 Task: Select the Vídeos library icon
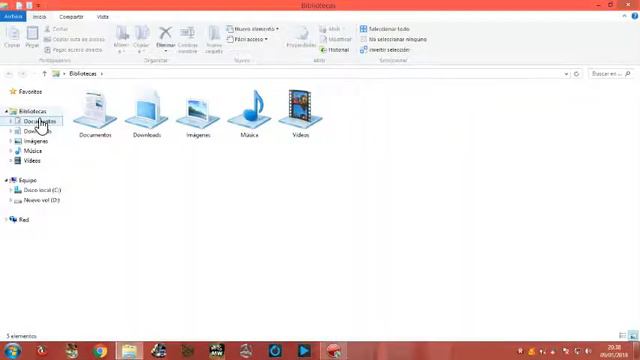300,114
